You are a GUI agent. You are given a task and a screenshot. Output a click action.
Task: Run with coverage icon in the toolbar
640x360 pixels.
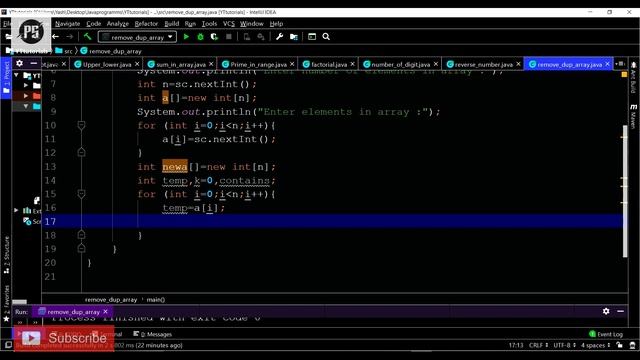(214, 37)
